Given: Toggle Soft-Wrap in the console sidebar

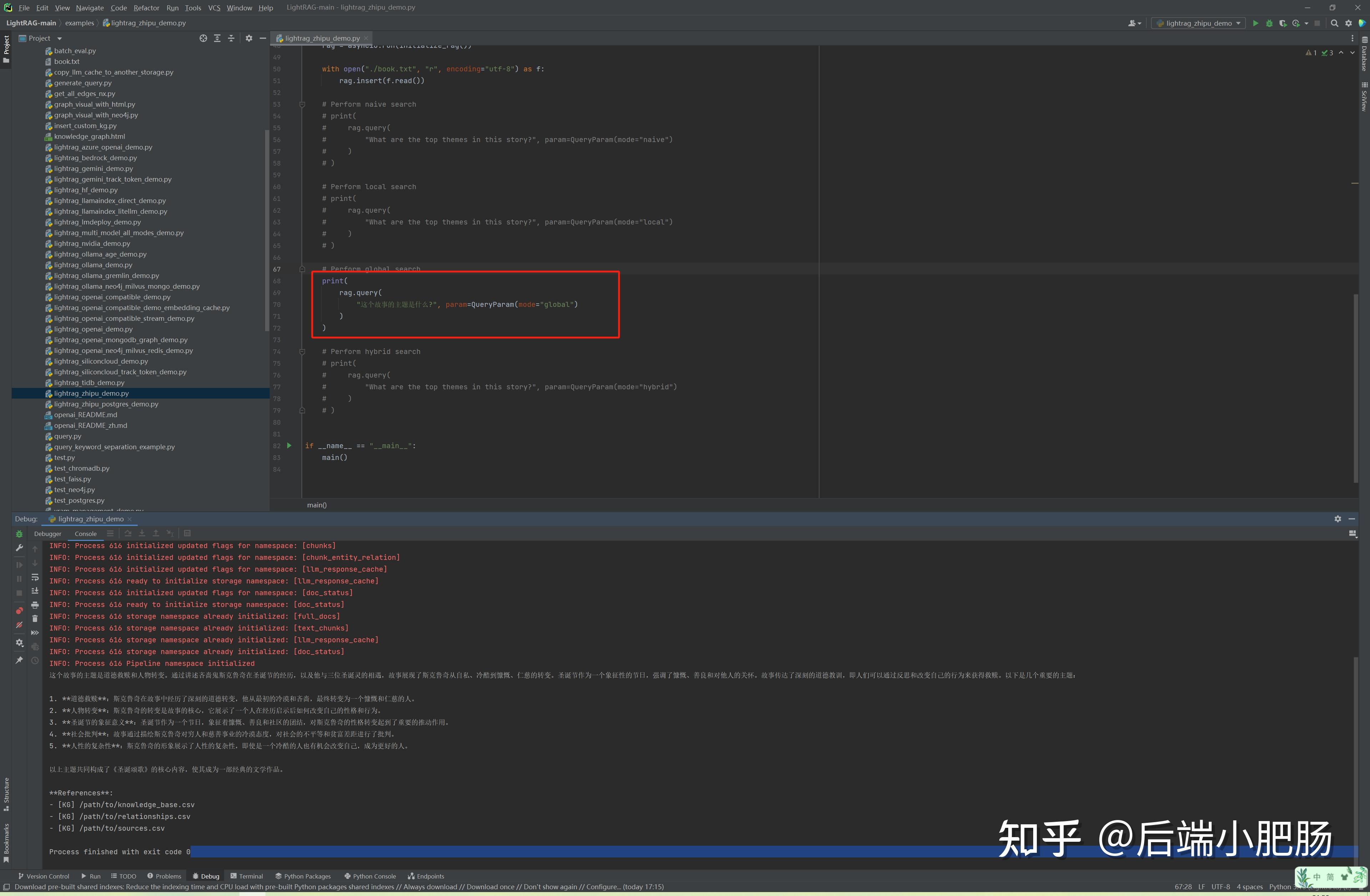Looking at the screenshot, I should [35, 577].
